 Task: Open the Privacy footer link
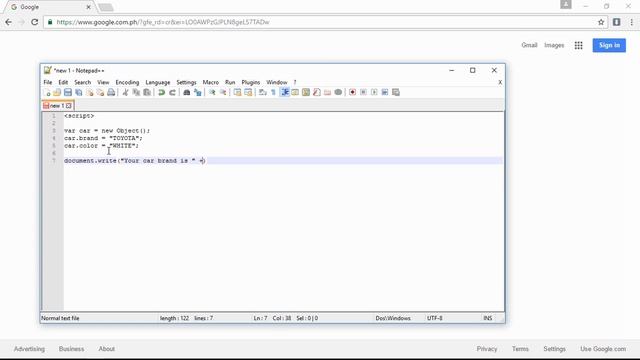click(487, 349)
